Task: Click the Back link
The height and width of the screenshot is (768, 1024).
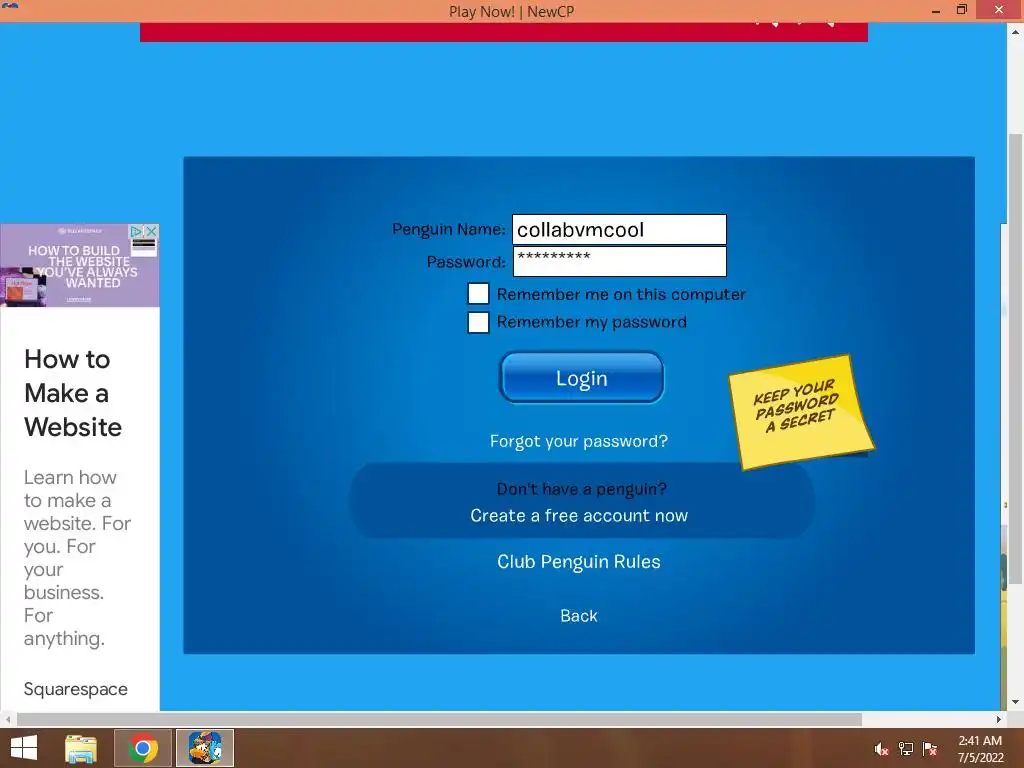Action: click(x=579, y=616)
